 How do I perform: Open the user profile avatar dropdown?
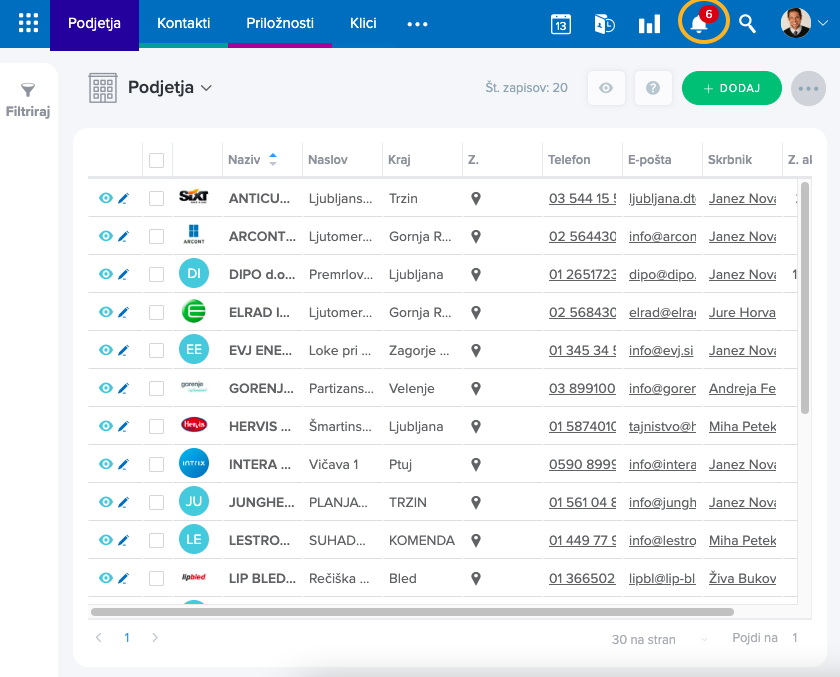click(x=805, y=24)
